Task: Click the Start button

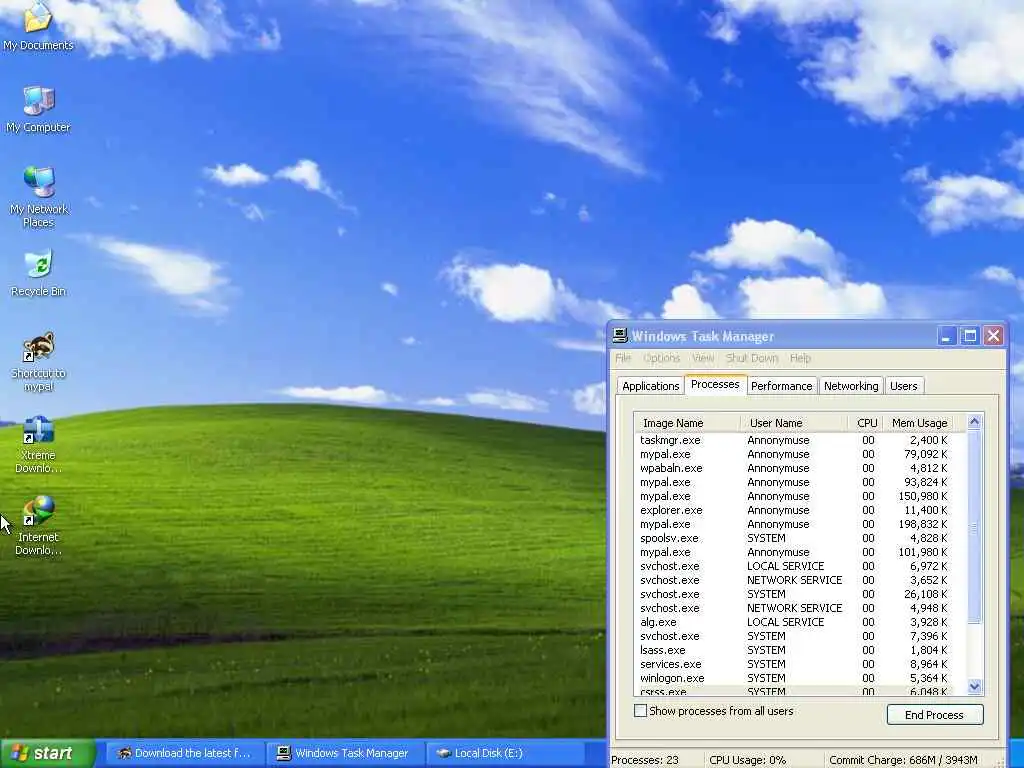Action: (47, 753)
